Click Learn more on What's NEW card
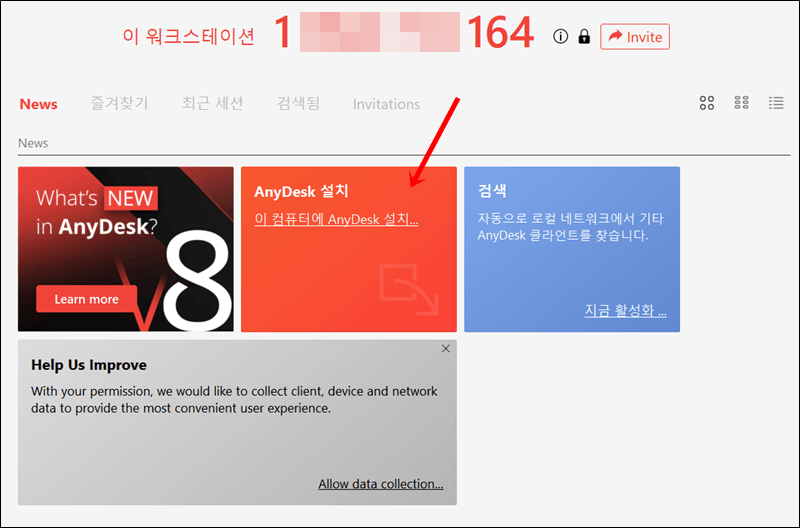 pos(86,299)
